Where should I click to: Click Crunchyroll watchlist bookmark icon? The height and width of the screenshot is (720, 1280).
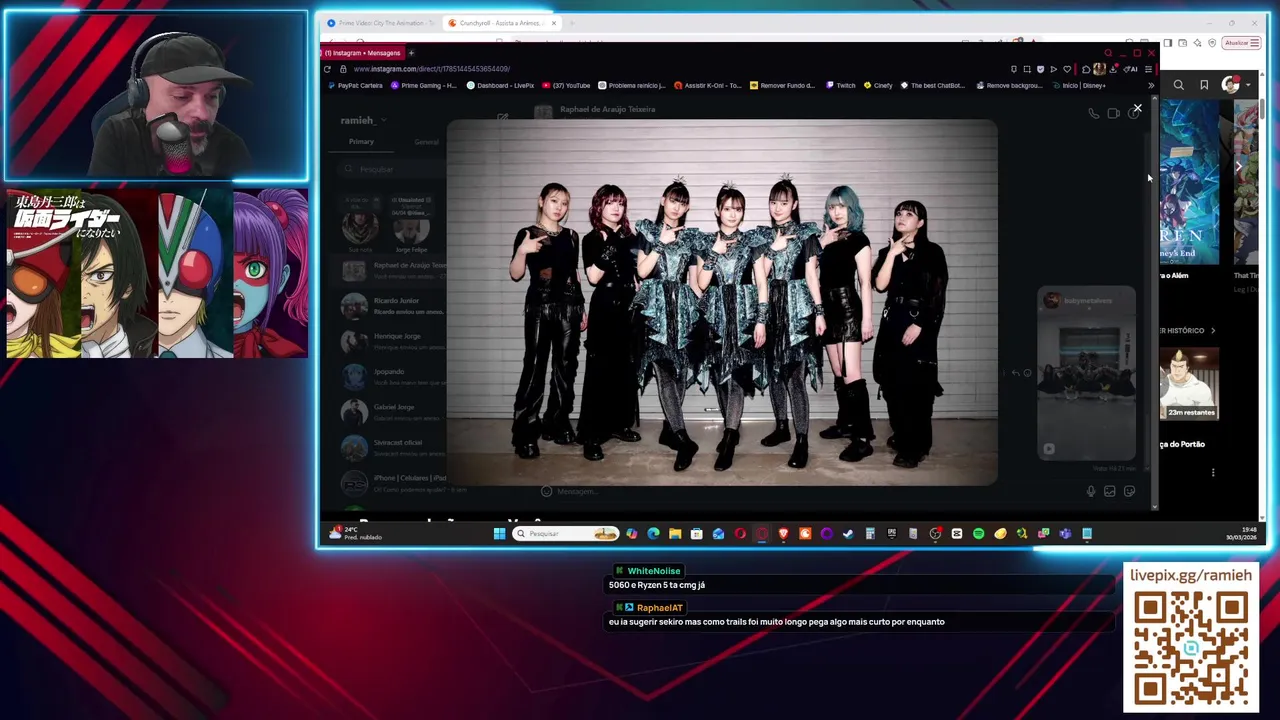point(1204,85)
